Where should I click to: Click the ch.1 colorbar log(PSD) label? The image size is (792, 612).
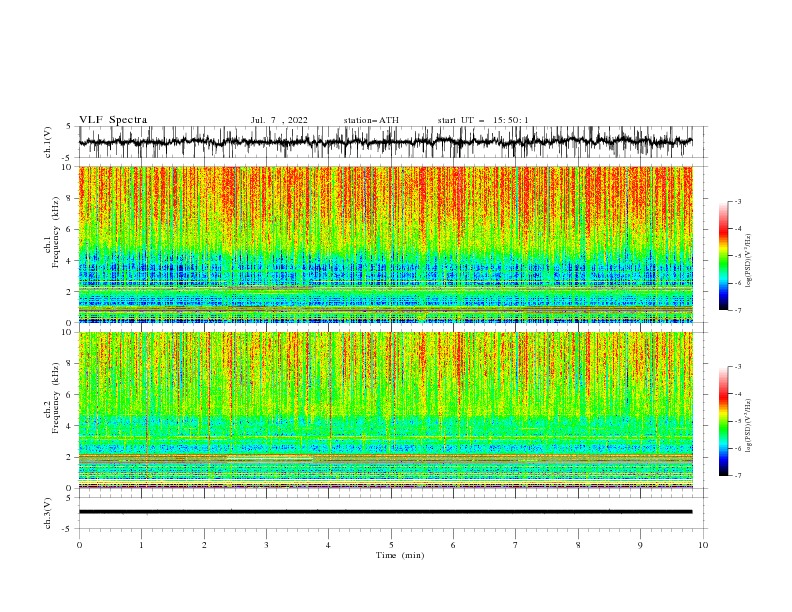(x=749, y=261)
